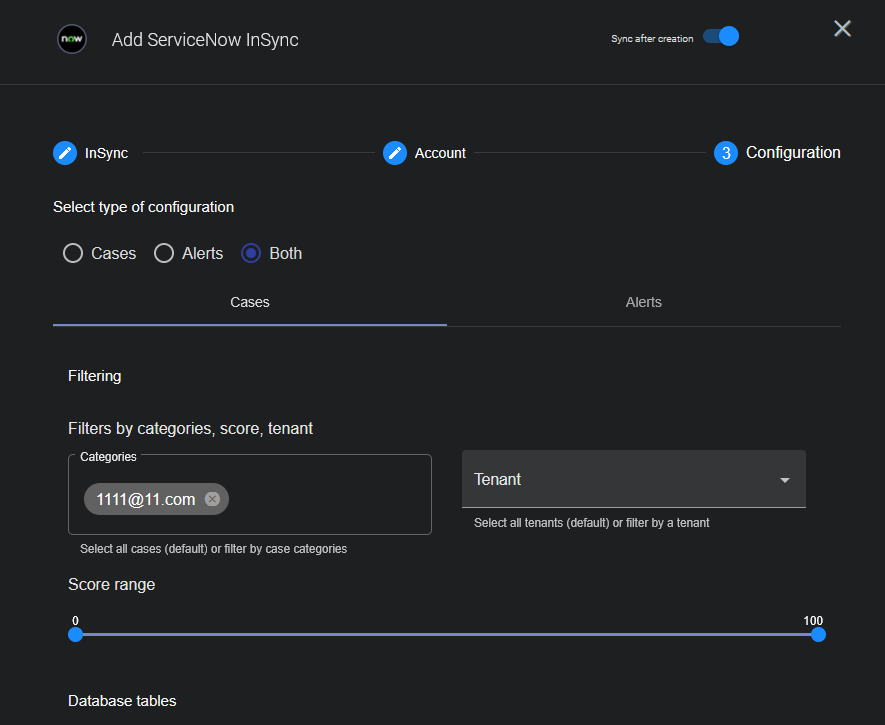Click the Score range maximum handle
Screen dimensions: 885x725
[818, 634]
